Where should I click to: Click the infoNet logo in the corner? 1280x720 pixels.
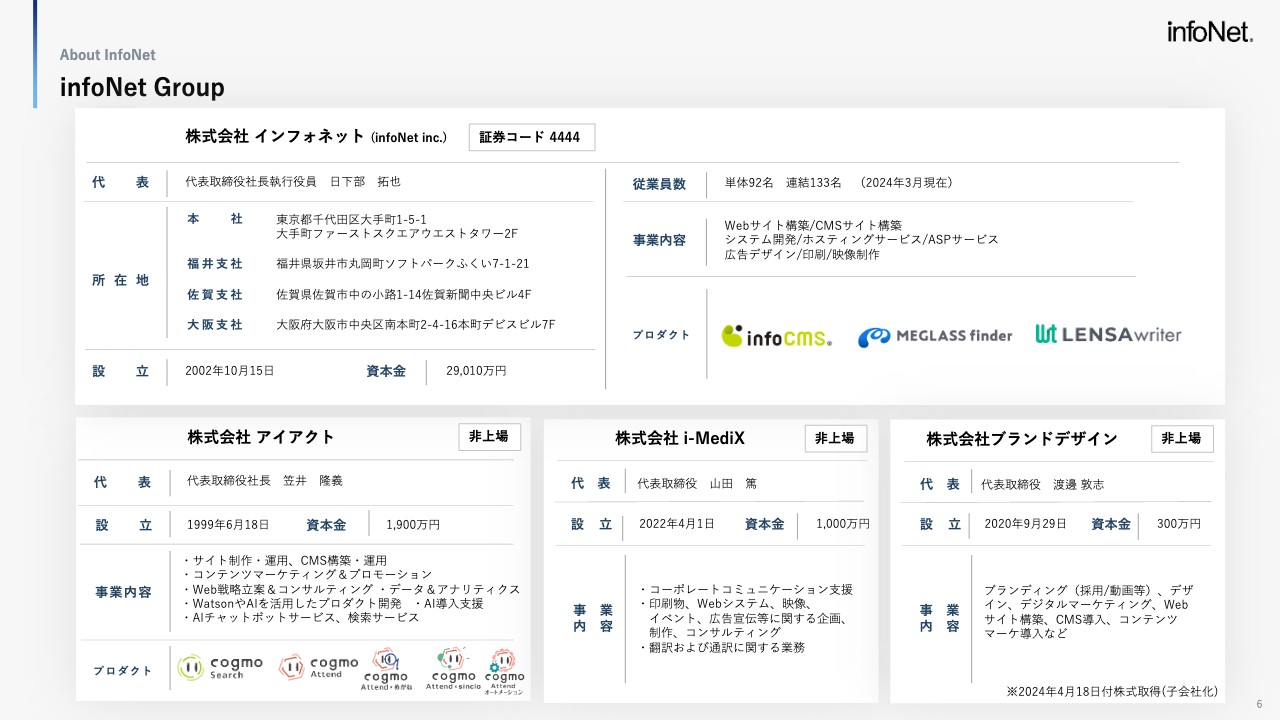(x=1210, y=30)
